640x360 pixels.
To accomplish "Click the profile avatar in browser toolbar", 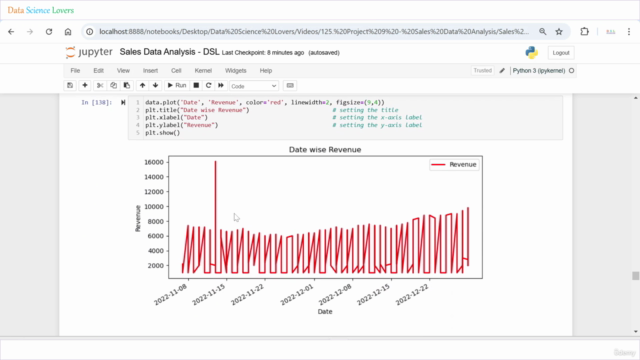I will pos(611,31).
